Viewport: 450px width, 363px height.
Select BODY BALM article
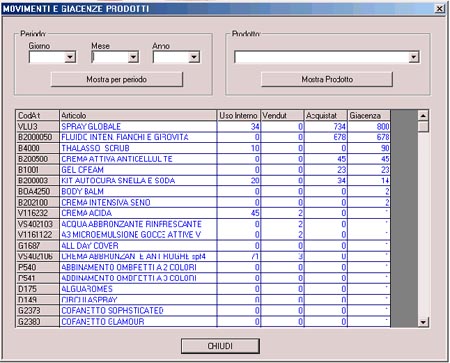tap(138, 192)
